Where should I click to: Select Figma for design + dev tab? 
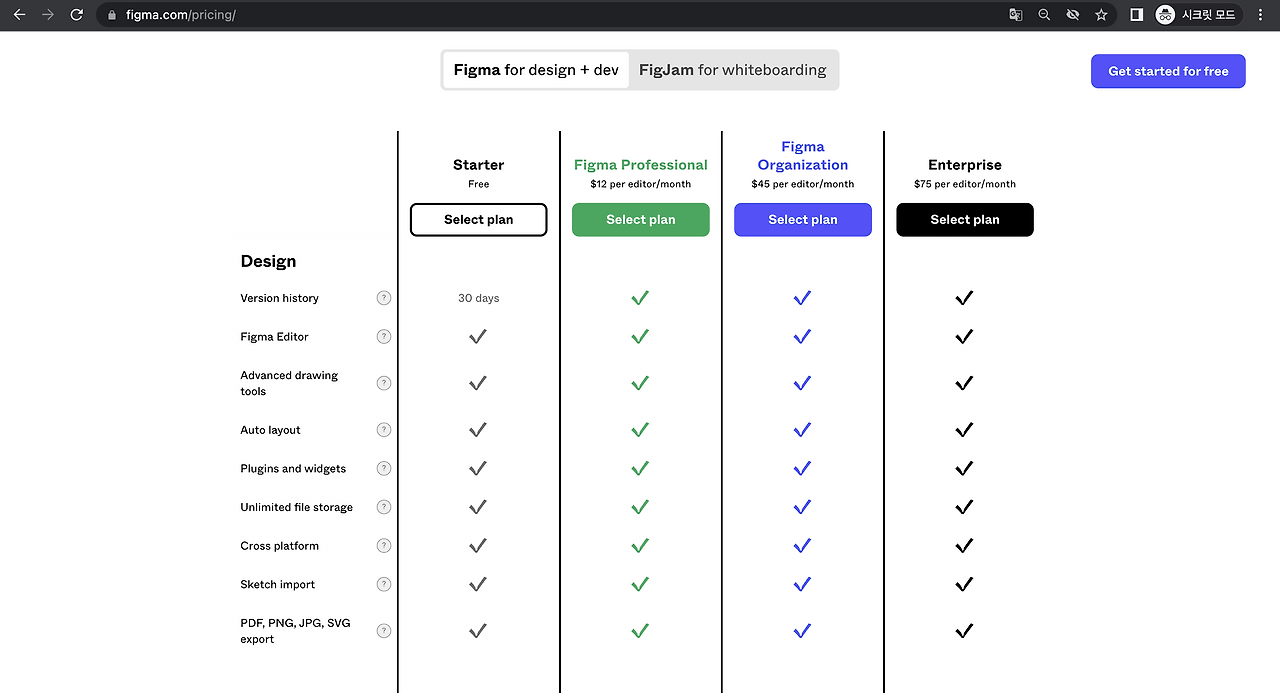click(536, 70)
